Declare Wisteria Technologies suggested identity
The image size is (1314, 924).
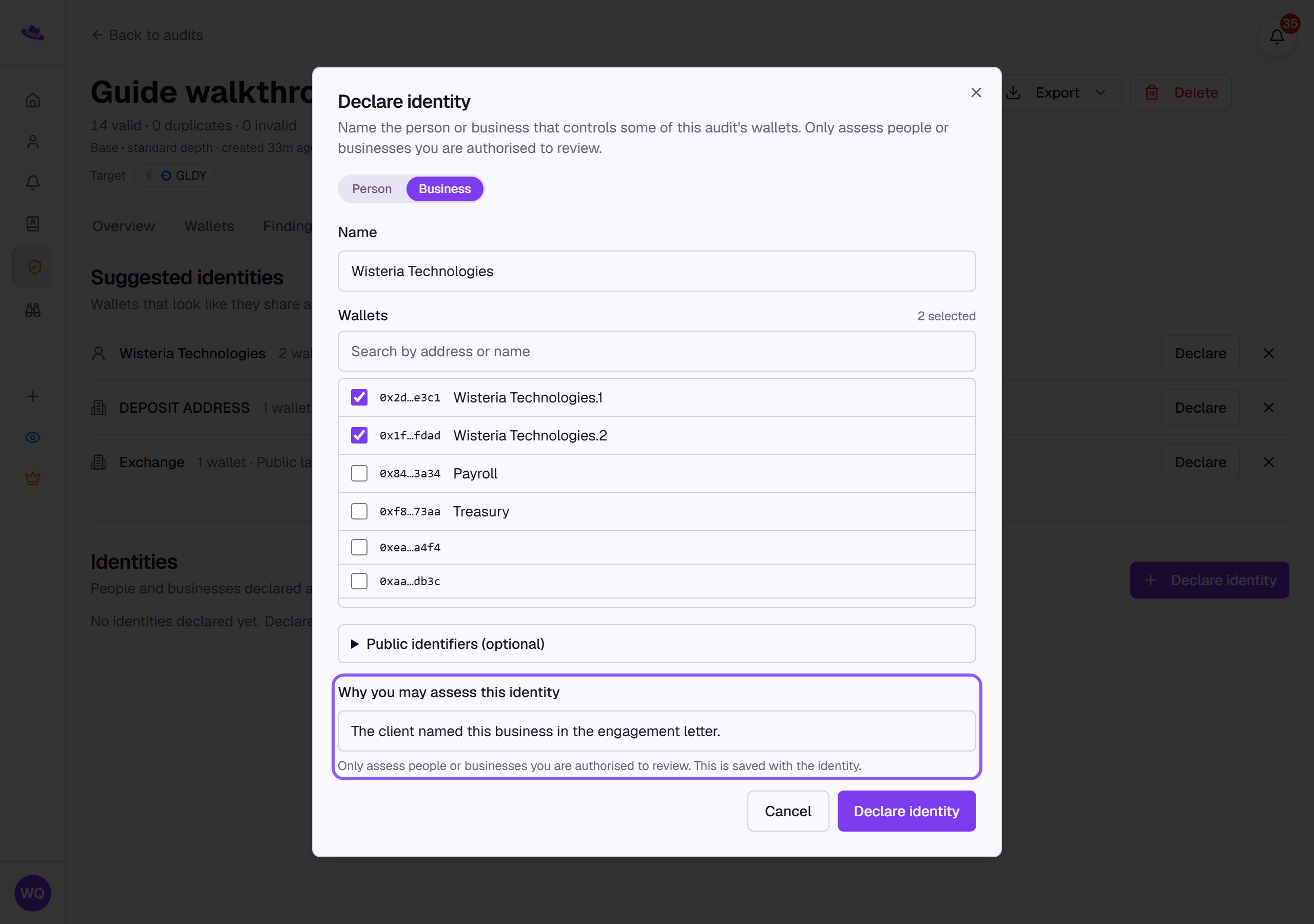point(1200,353)
